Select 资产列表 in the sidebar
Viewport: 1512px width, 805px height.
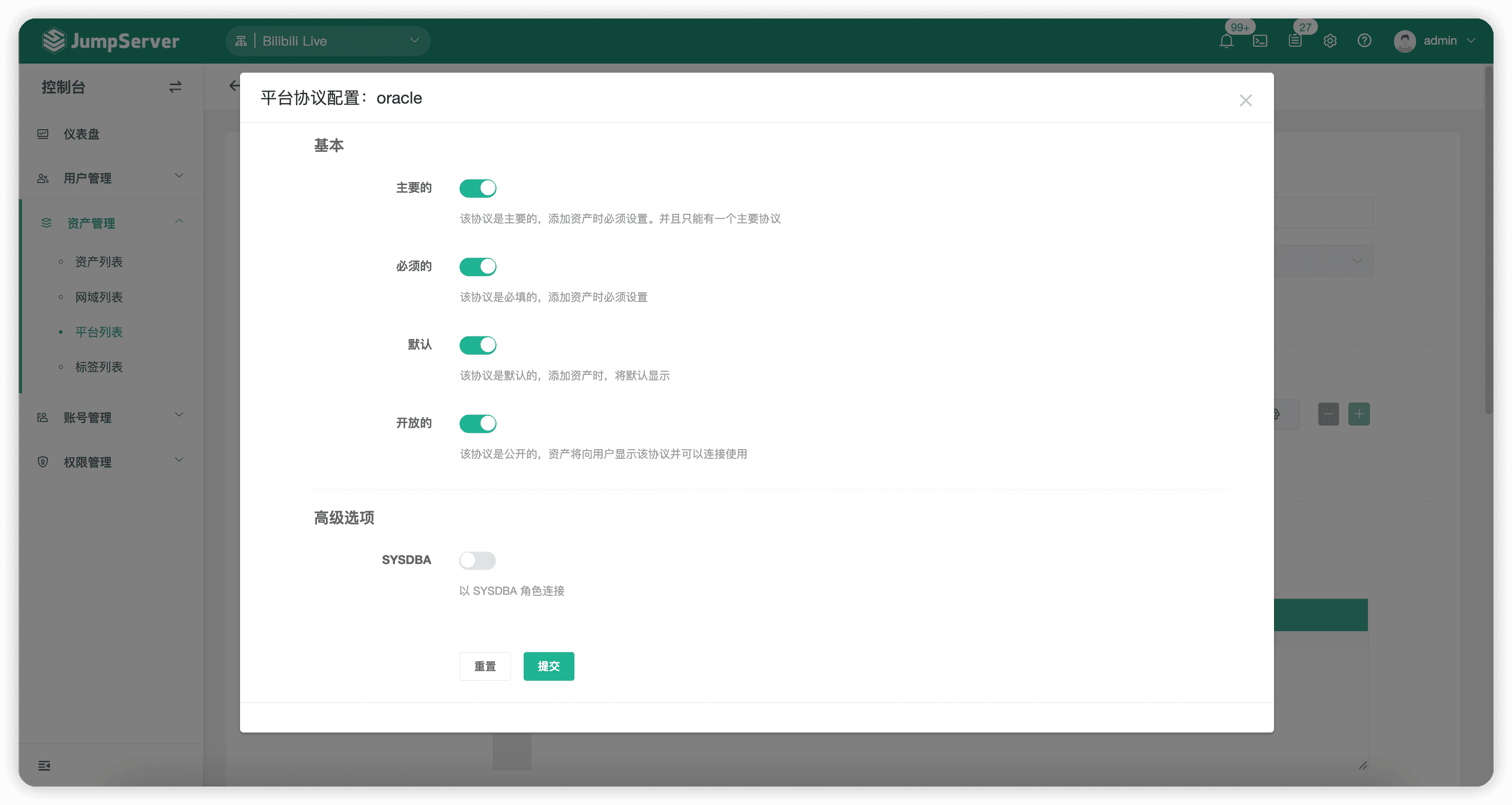98,261
